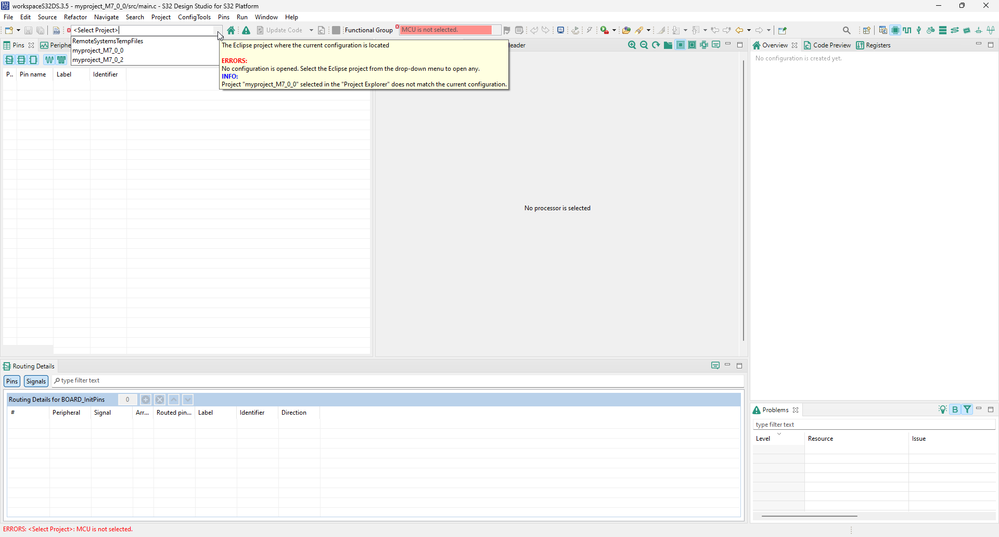Click the Pin name column header
999x537 pixels.
coord(35,75)
